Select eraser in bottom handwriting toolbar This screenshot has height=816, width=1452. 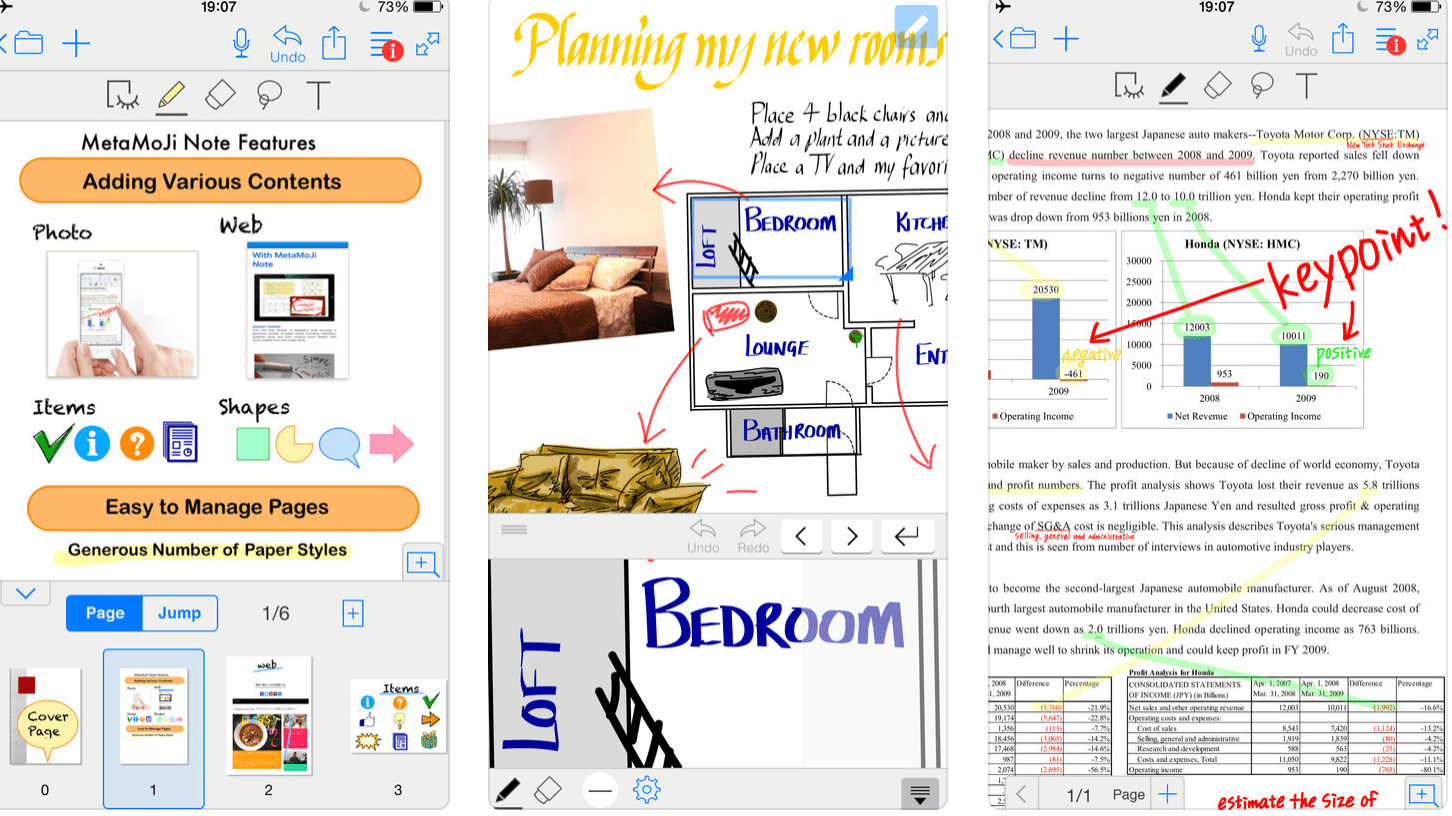(550, 790)
